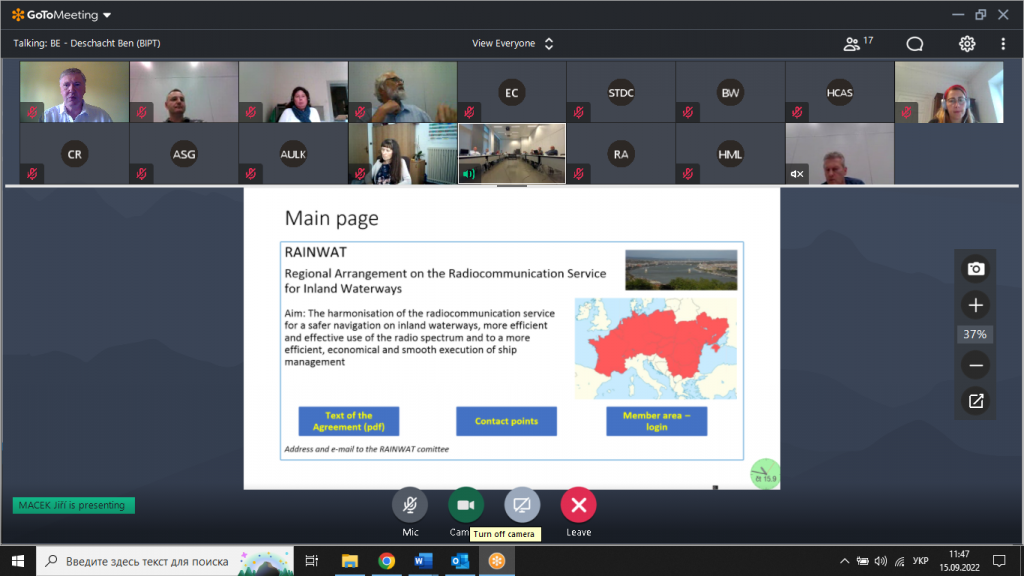Select the EC participant tile
Image resolution: width=1024 pixels, height=576 pixels.
click(x=512, y=93)
